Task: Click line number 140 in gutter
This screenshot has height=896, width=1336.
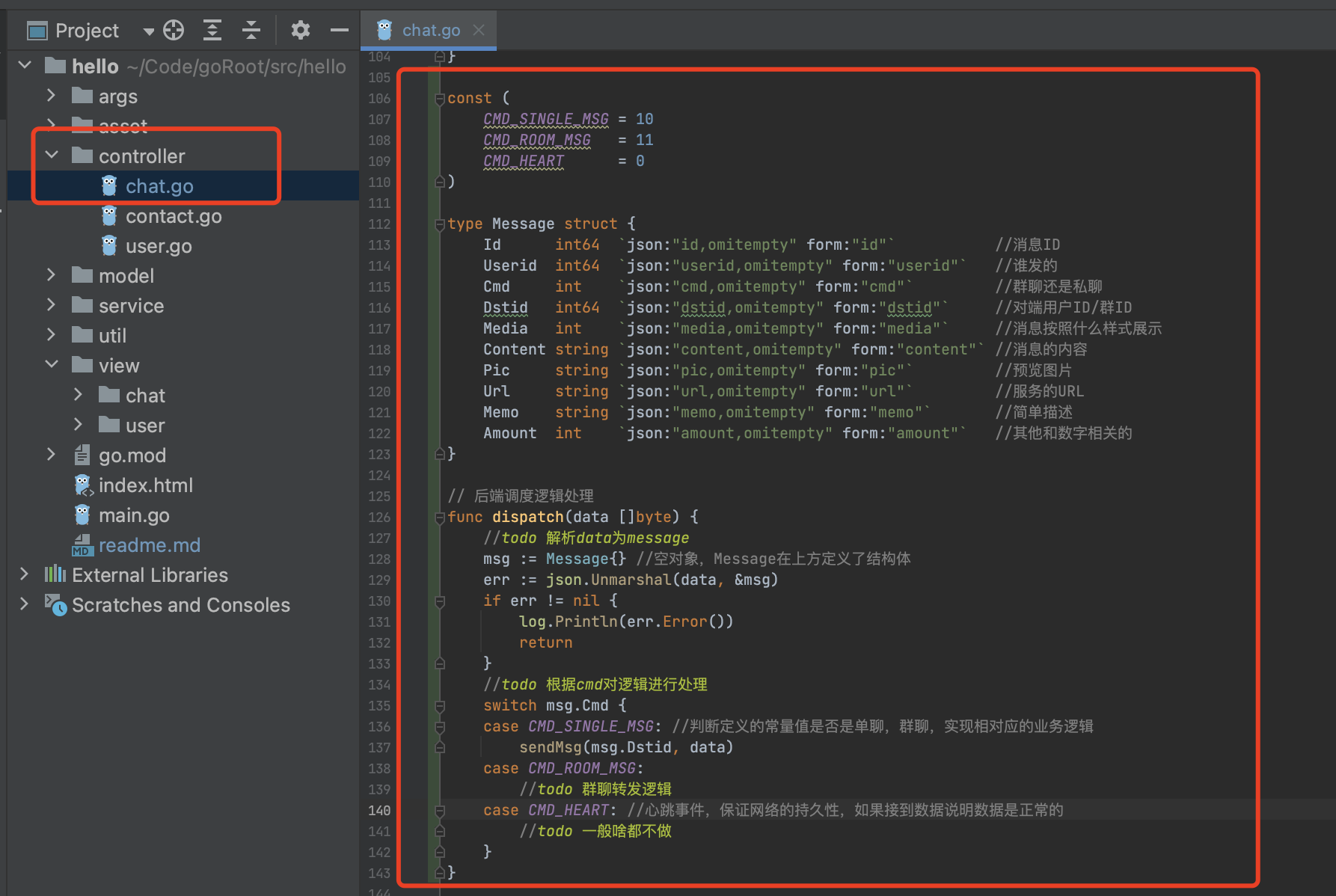Action: click(379, 810)
